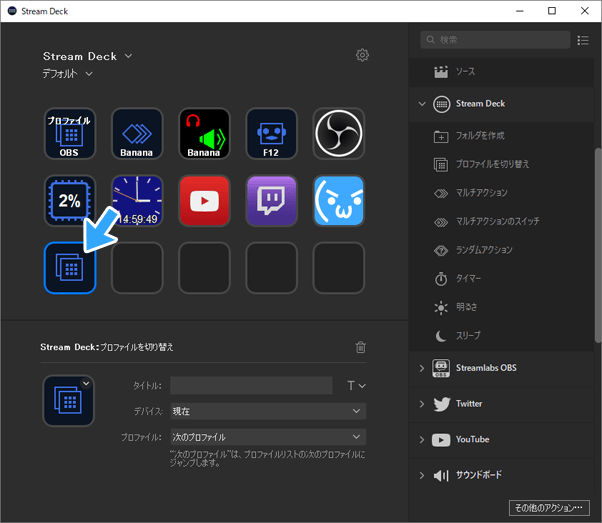Select the highlighted switch-profile key
The height and width of the screenshot is (523, 602).
tap(69, 268)
